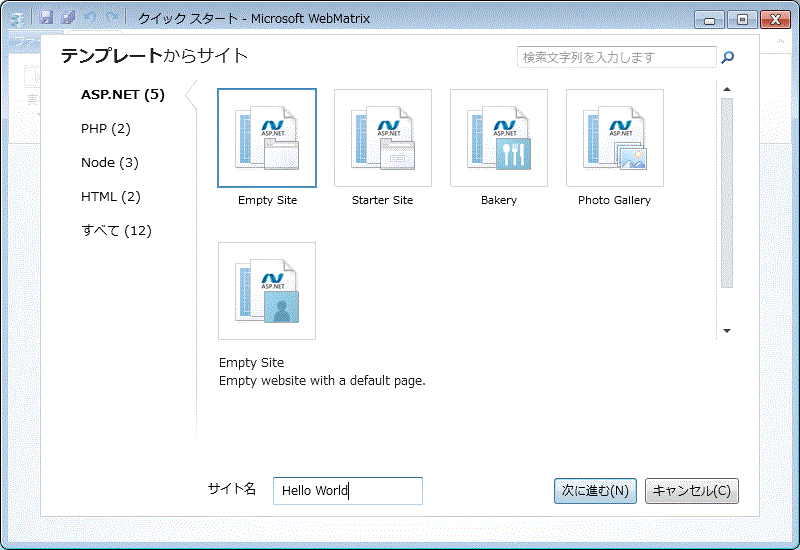Select the Empty Site template thumbnail

click(x=267, y=138)
